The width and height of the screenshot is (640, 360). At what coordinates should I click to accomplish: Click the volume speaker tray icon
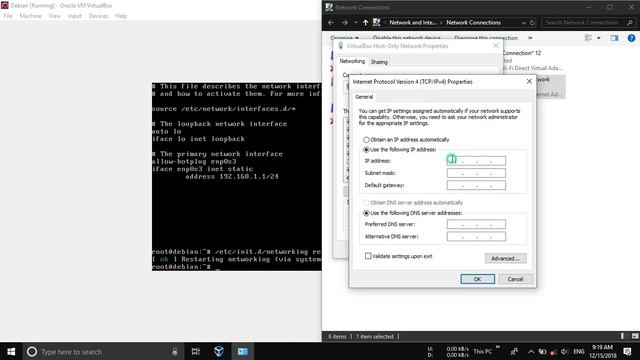(564, 351)
